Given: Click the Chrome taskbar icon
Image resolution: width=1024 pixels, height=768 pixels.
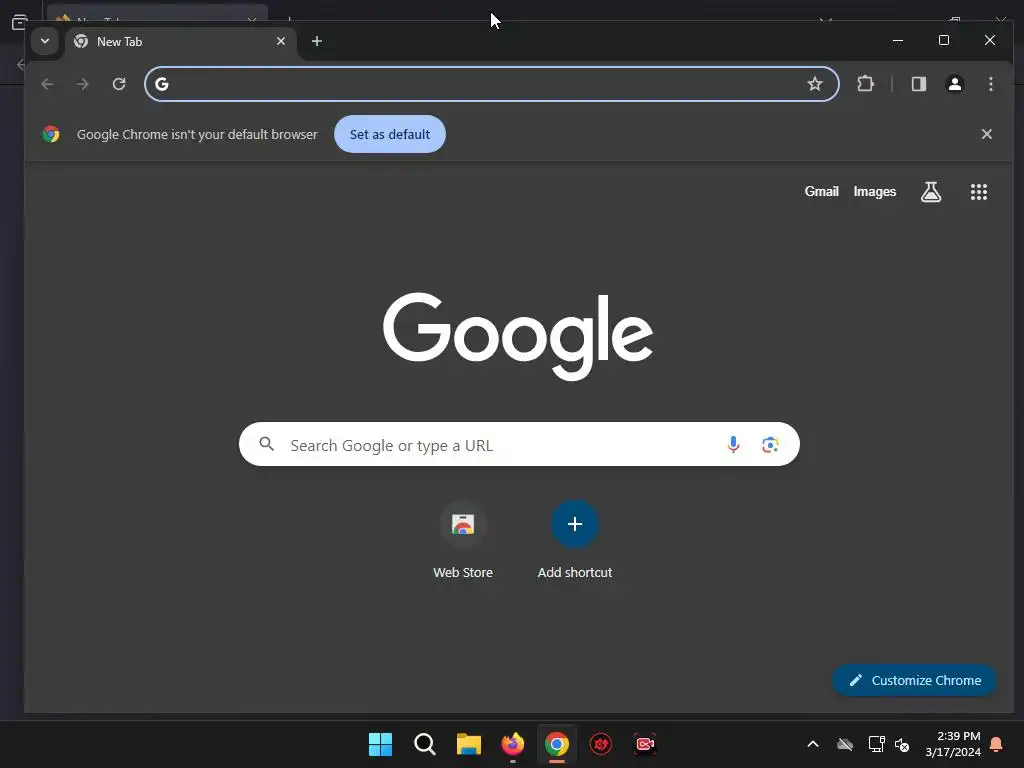Looking at the screenshot, I should point(556,744).
